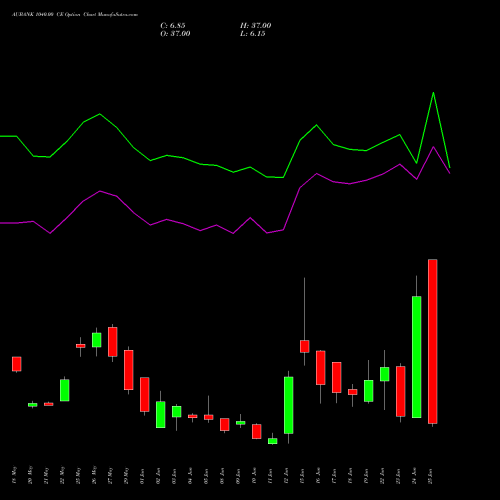Click the small green candle for 11 Jun
Viewport: 500px width, 500px height.
[x=273, y=441]
